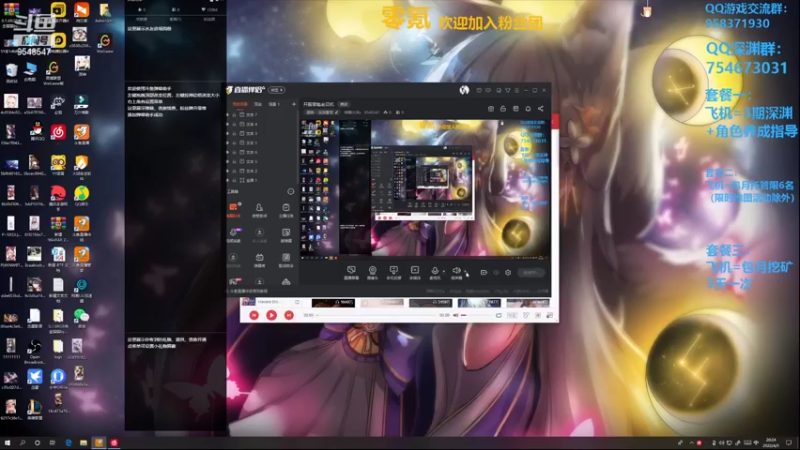Click the red NetEase music taskbar icon

point(114,442)
